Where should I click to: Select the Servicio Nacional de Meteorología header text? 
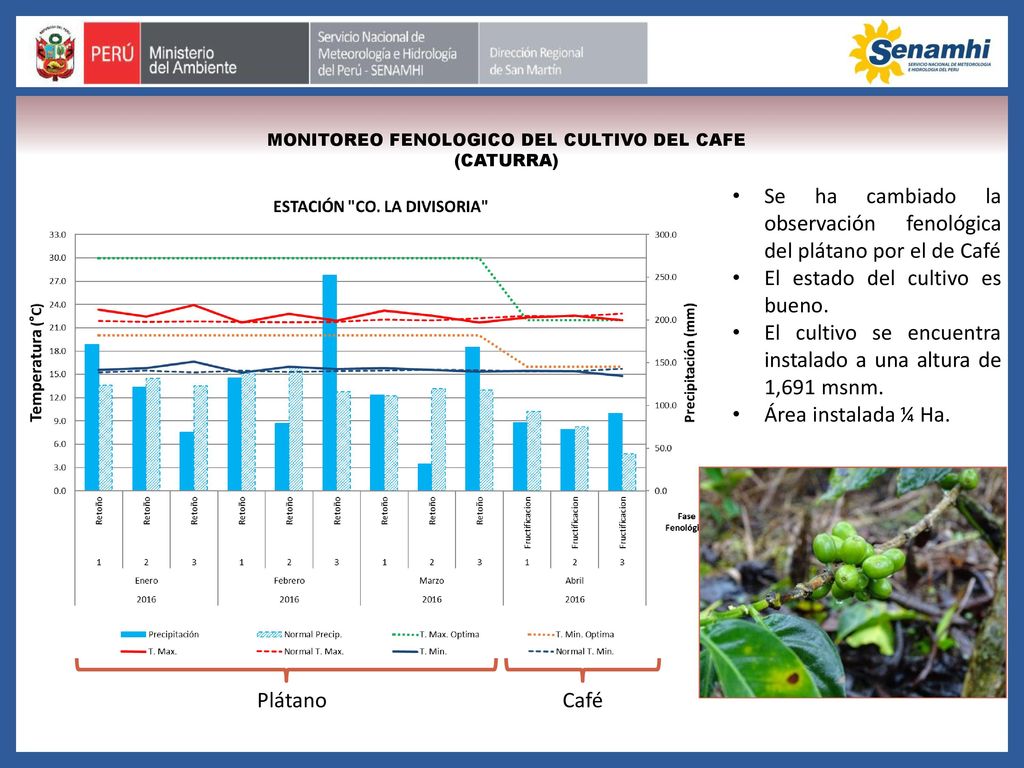387,54
